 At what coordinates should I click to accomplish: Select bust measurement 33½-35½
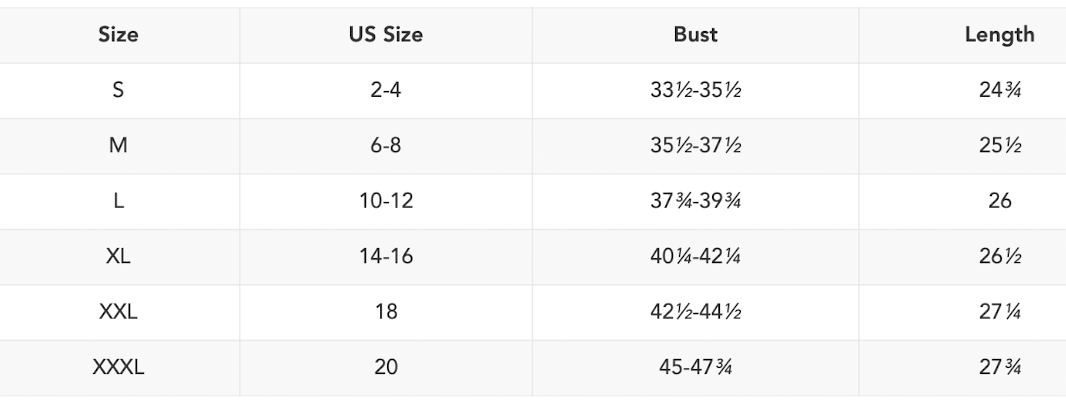click(695, 91)
